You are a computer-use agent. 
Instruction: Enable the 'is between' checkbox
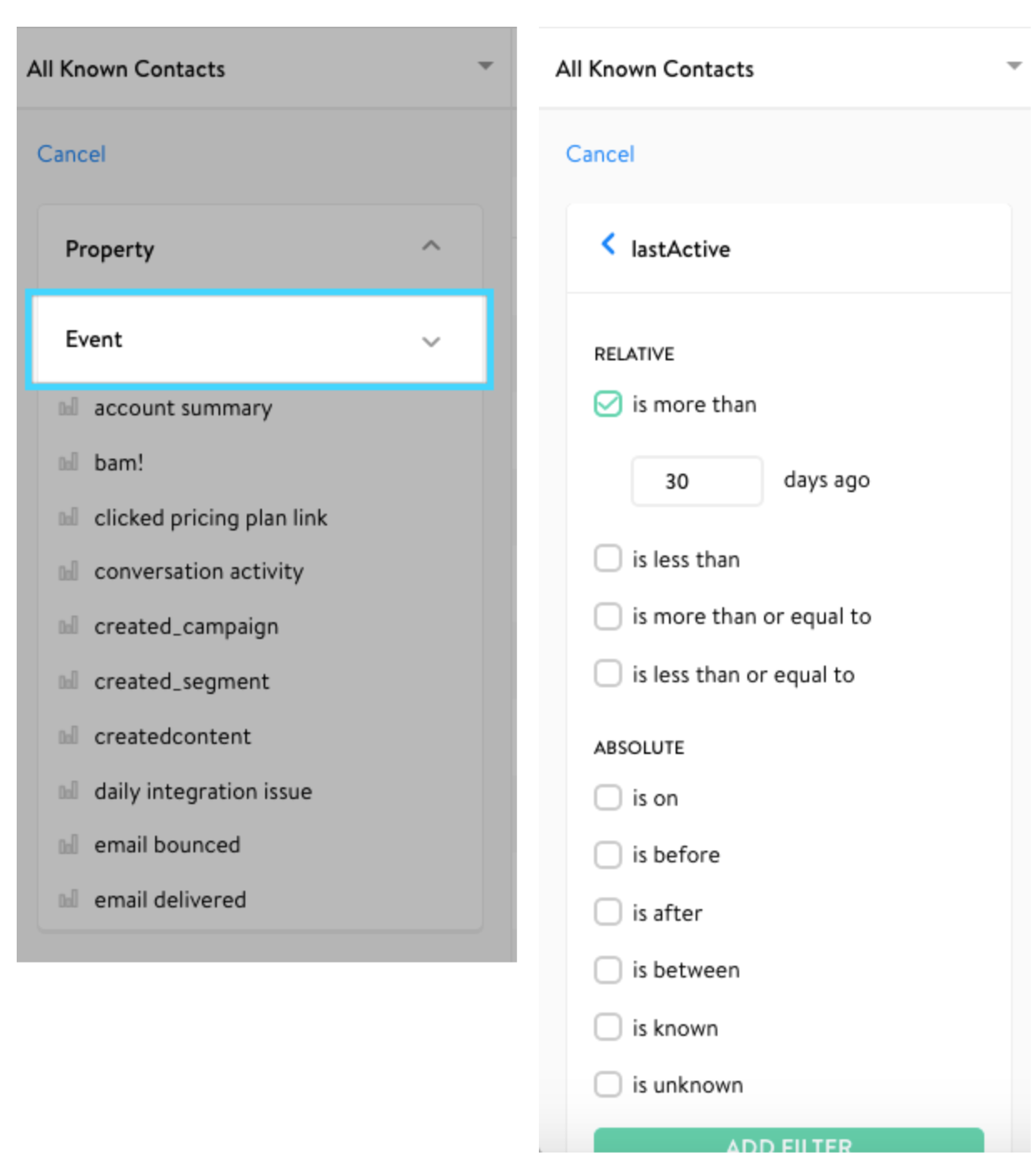607,970
